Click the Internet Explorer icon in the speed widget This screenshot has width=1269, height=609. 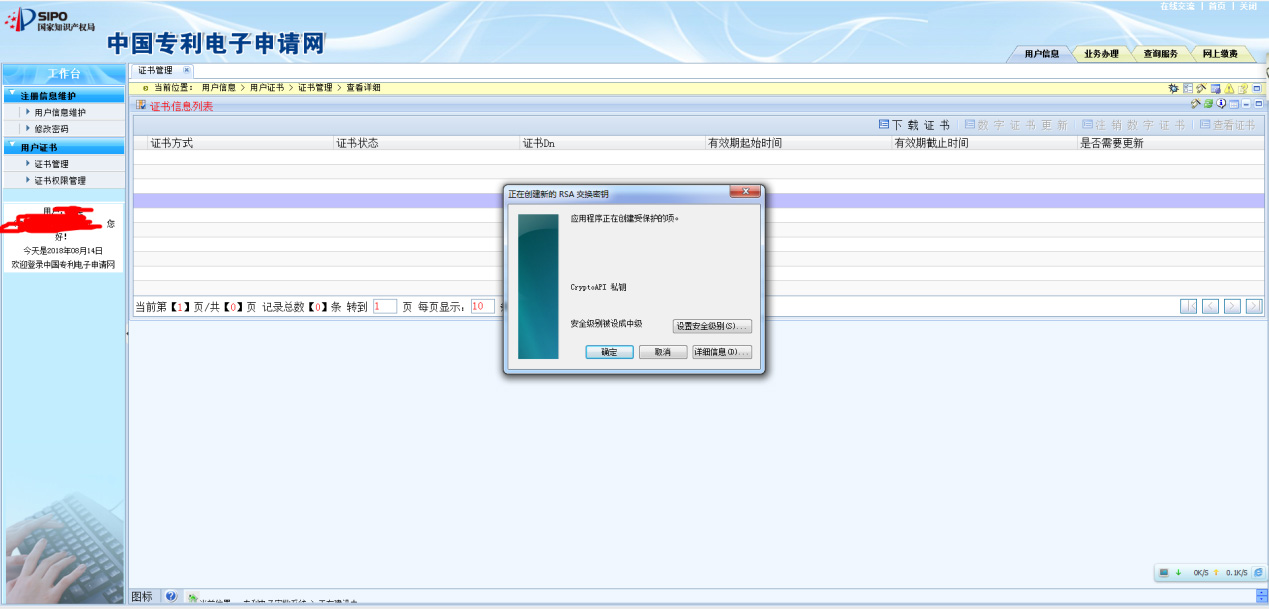click(1259, 572)
